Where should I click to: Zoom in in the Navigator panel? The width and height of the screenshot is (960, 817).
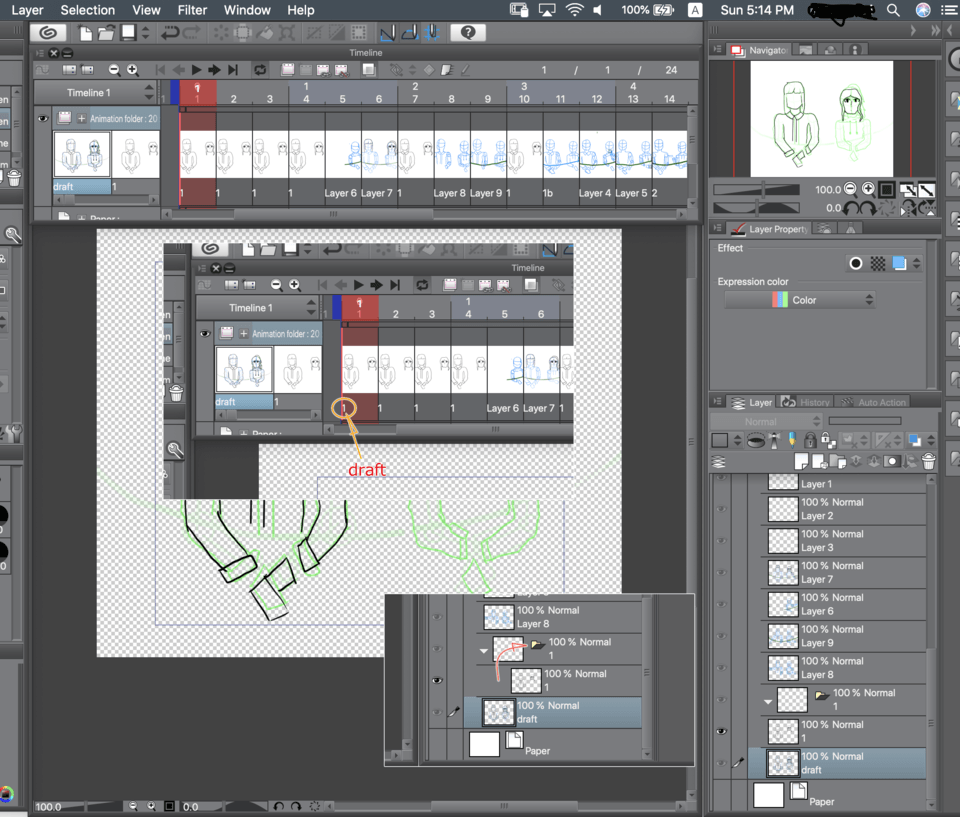[x=868, y=189]
